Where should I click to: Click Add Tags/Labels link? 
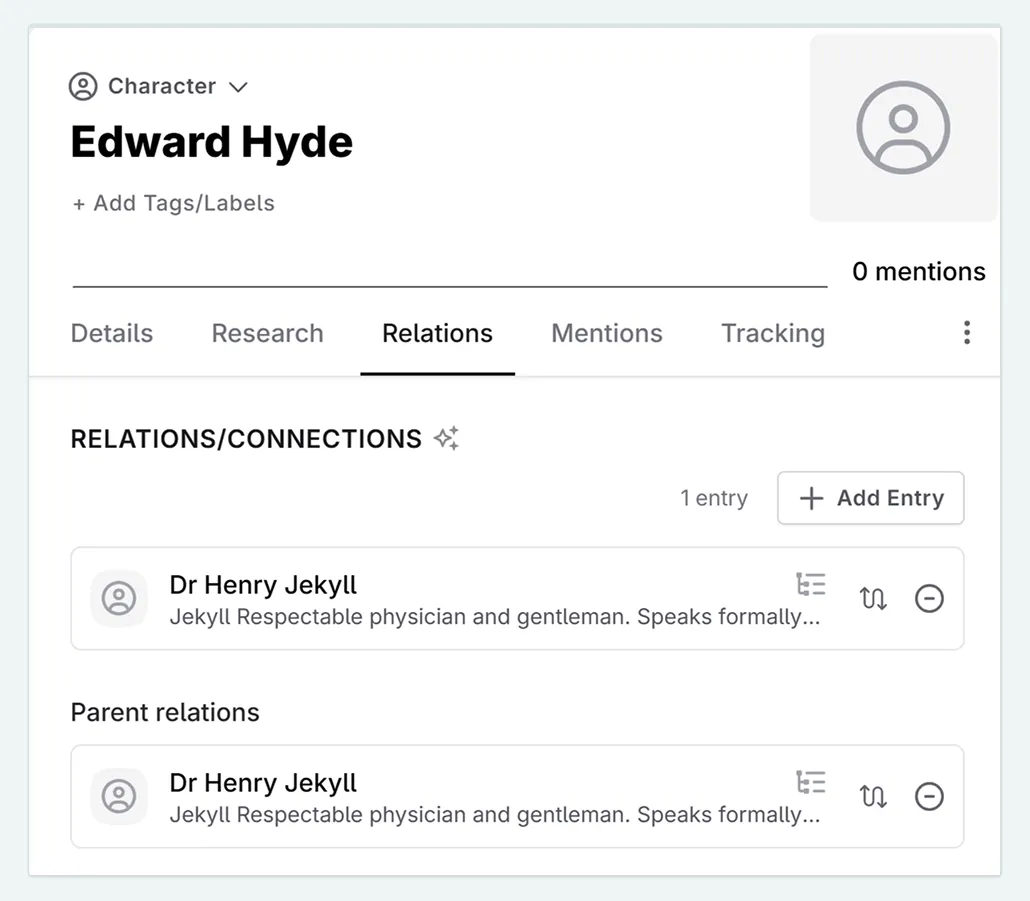[173, 203]
